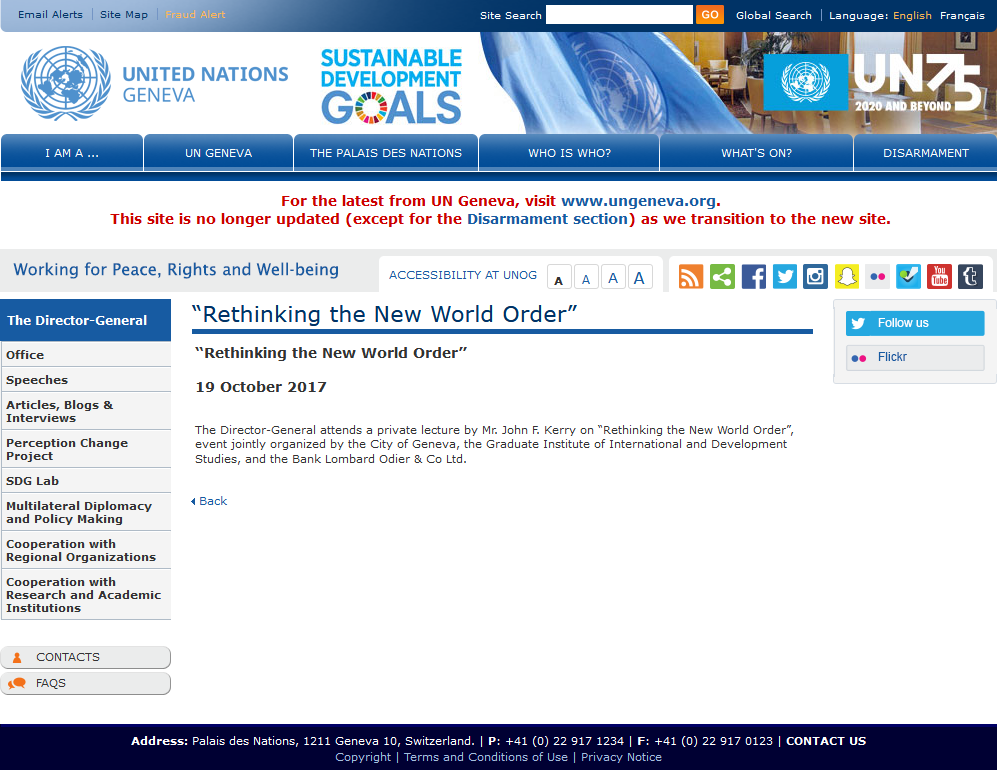Screen dimensions: 997x773
Task: Focus the Site Search input field
Action: pyautogui.click(x=619, y=15)
